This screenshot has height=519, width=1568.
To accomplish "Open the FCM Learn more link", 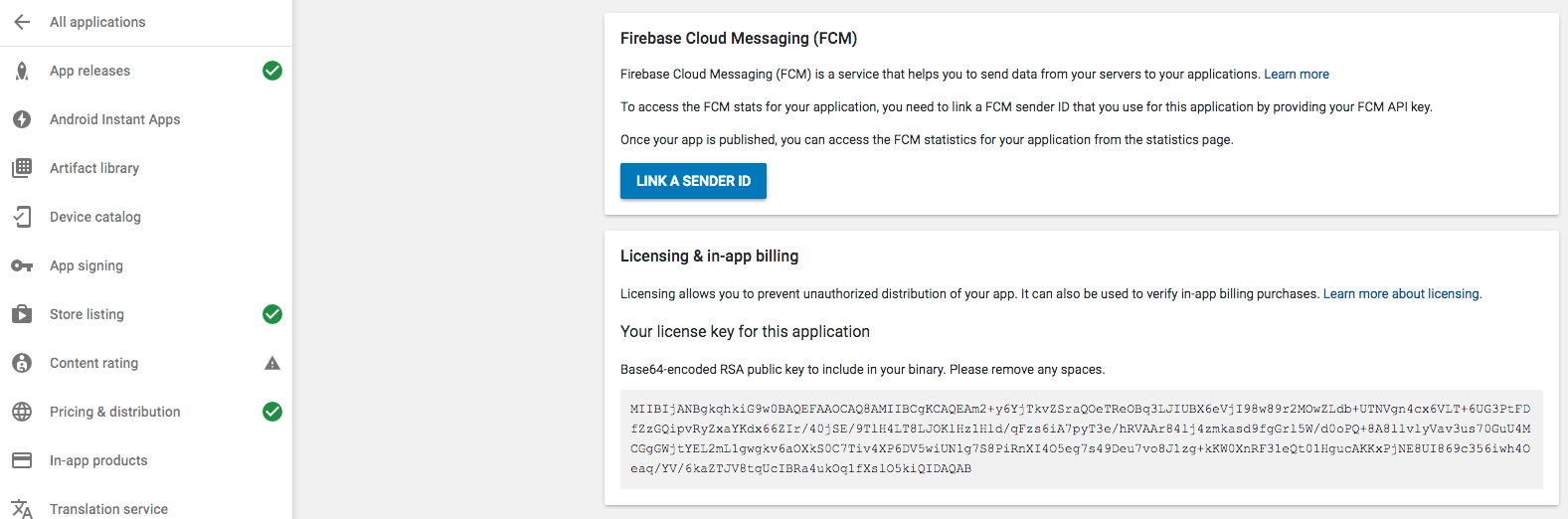I will tap(1296, 75).
